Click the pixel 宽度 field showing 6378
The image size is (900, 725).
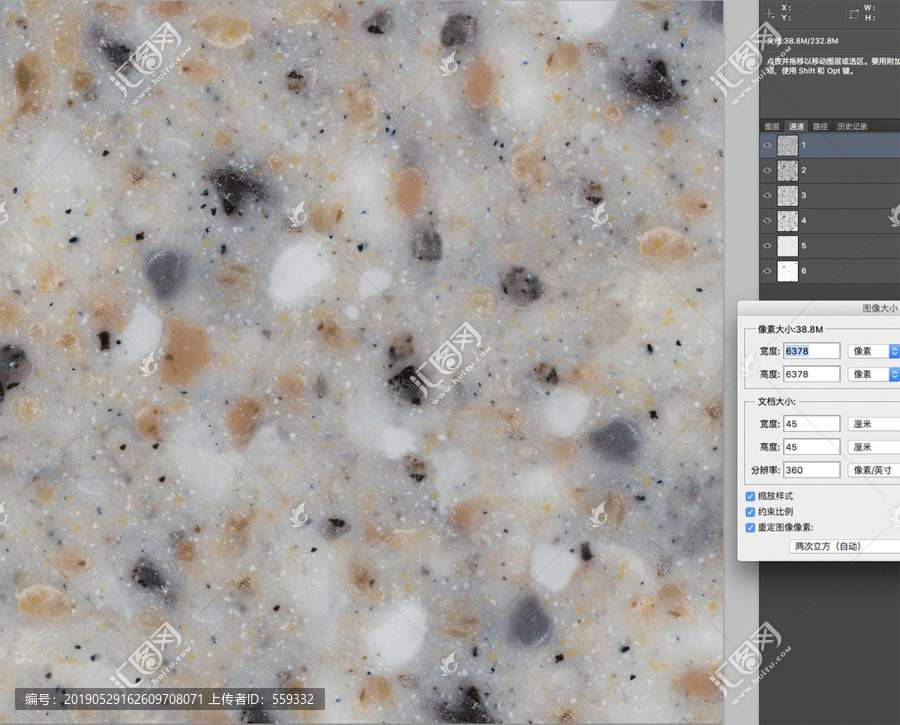[812, 351]
